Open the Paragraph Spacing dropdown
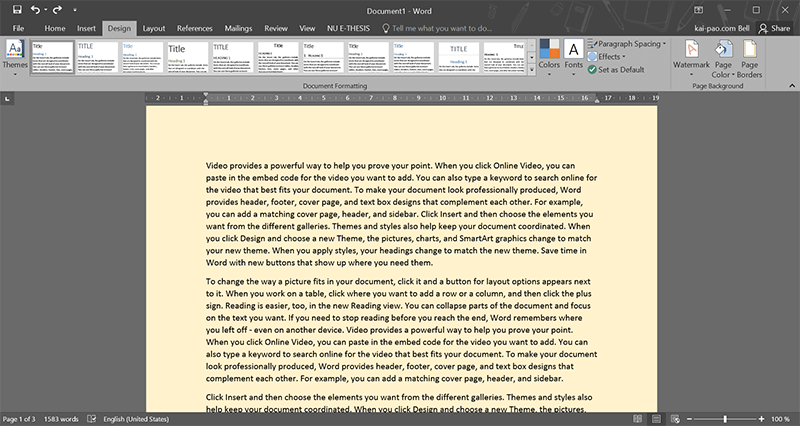The height and width of the screenshot is (426, 800). click(x=627, y=44)
